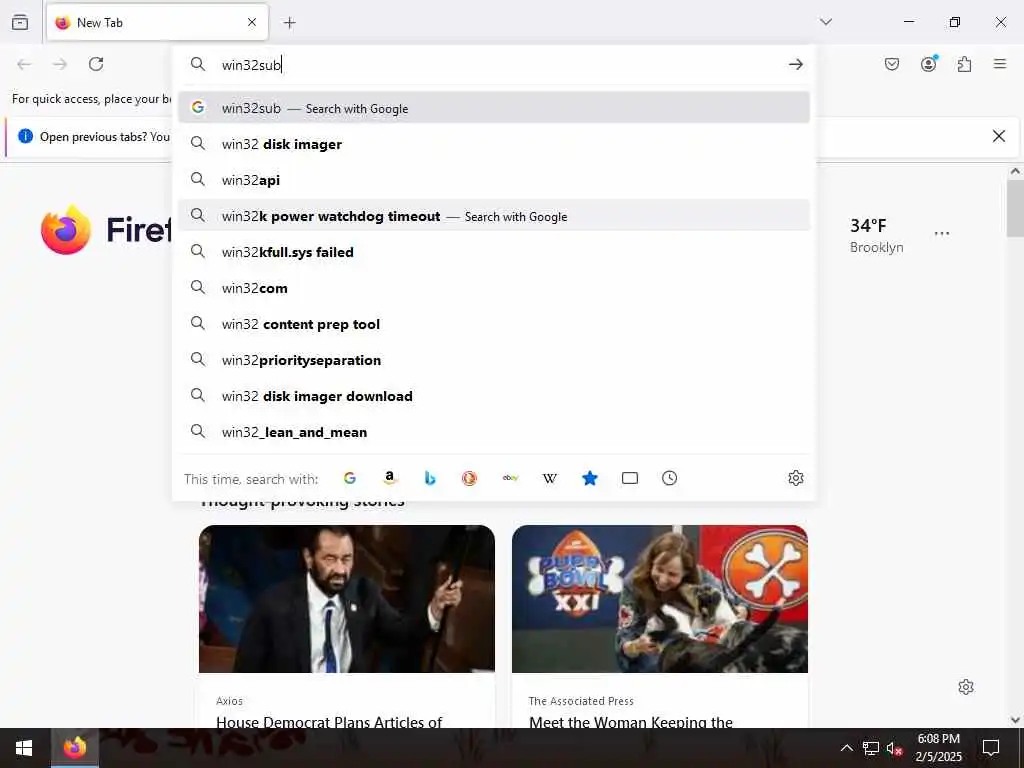Open the new tab personalize gear icon
The width and height of the screenshot is (1024, 768).
point(966,687)
